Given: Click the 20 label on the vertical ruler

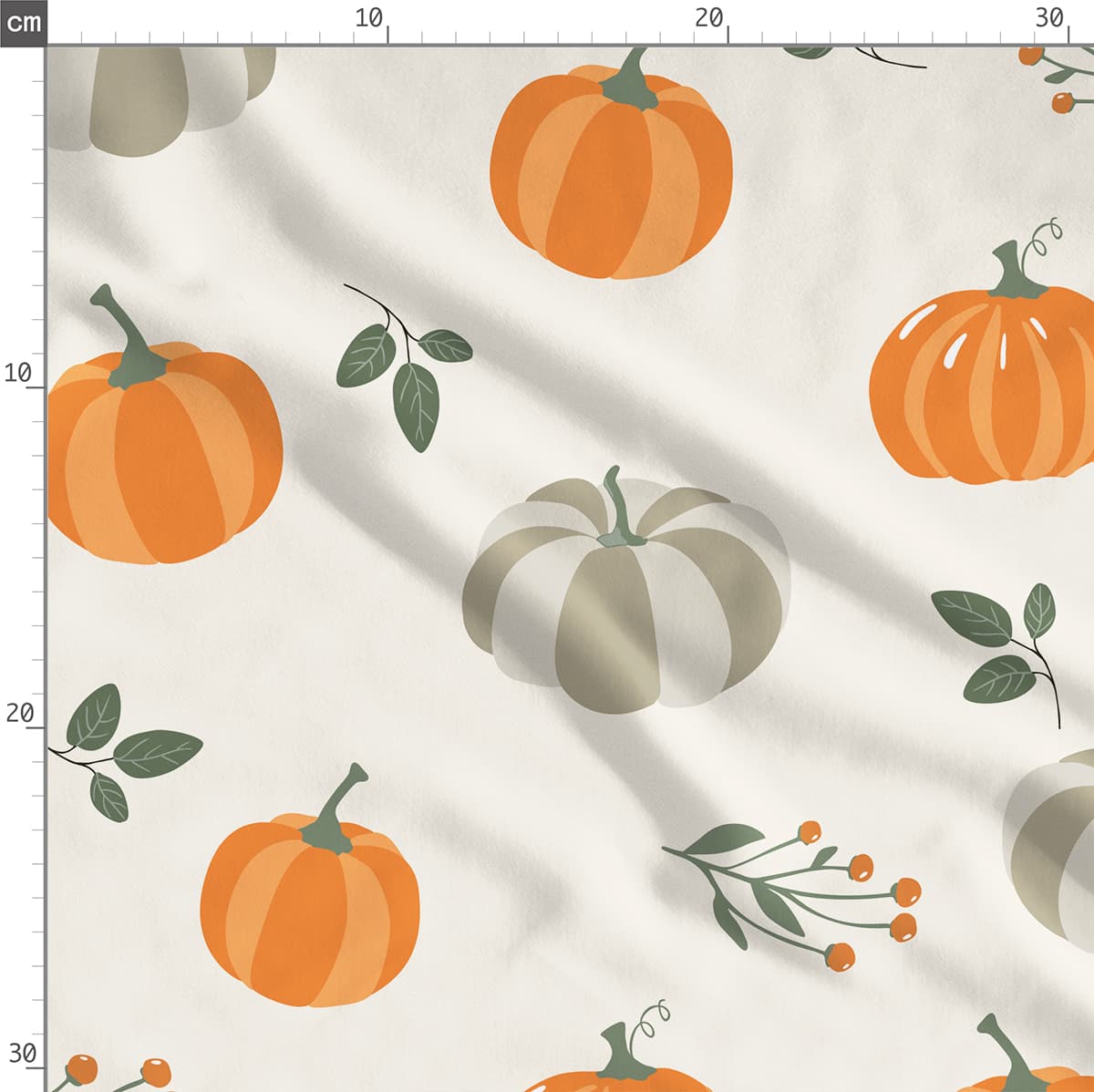Looking at the screenshot, I should tap(19, 713).
